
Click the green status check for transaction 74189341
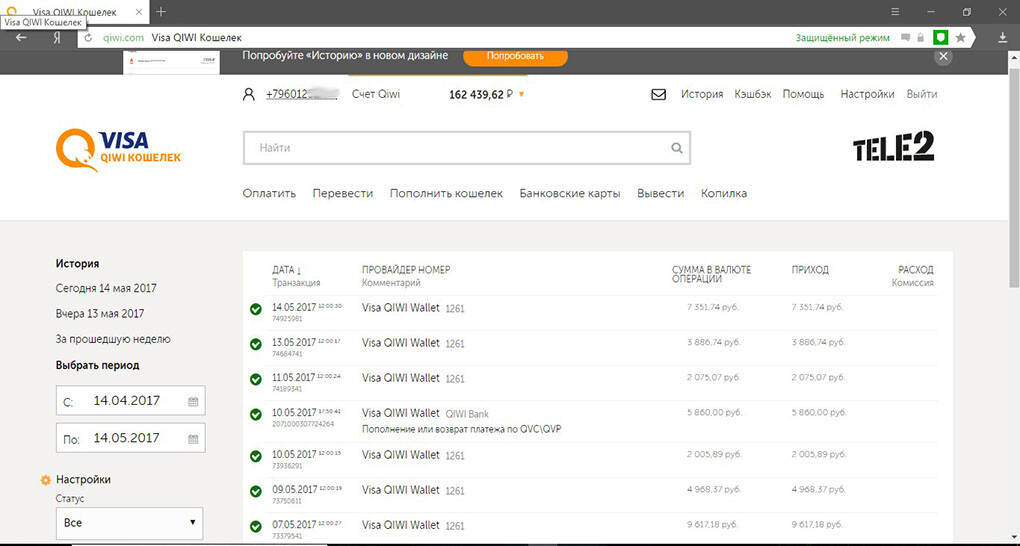pyautogui.click(x=256, y=379)
